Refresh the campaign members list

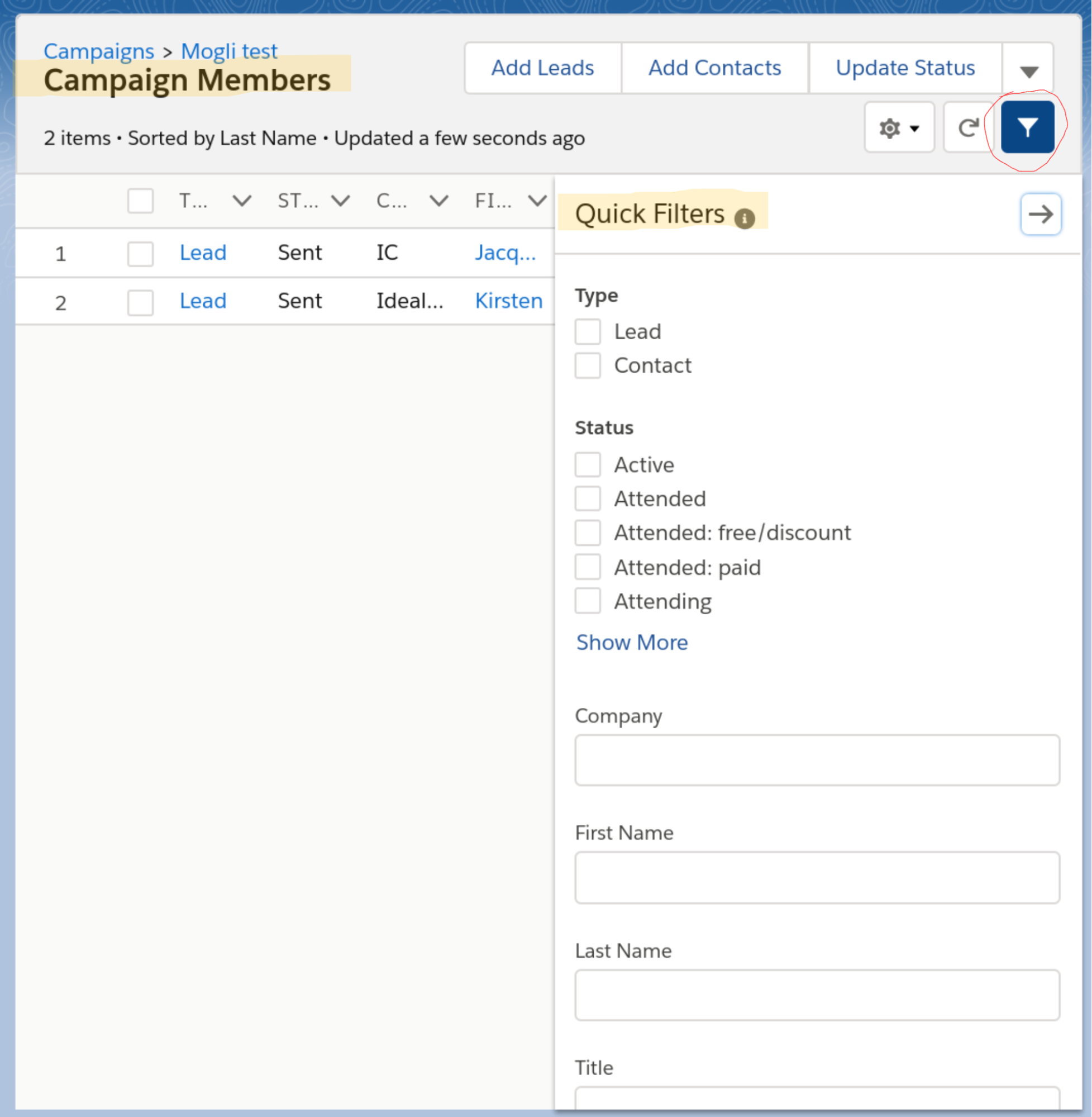(x=967, y=127)
